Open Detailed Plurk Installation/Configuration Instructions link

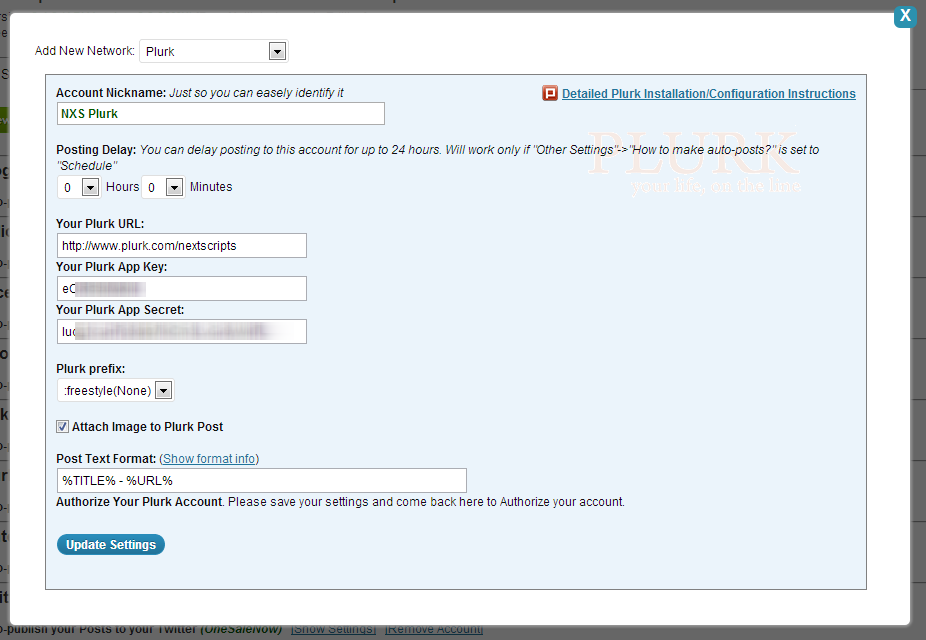click(x=709, y=94)
